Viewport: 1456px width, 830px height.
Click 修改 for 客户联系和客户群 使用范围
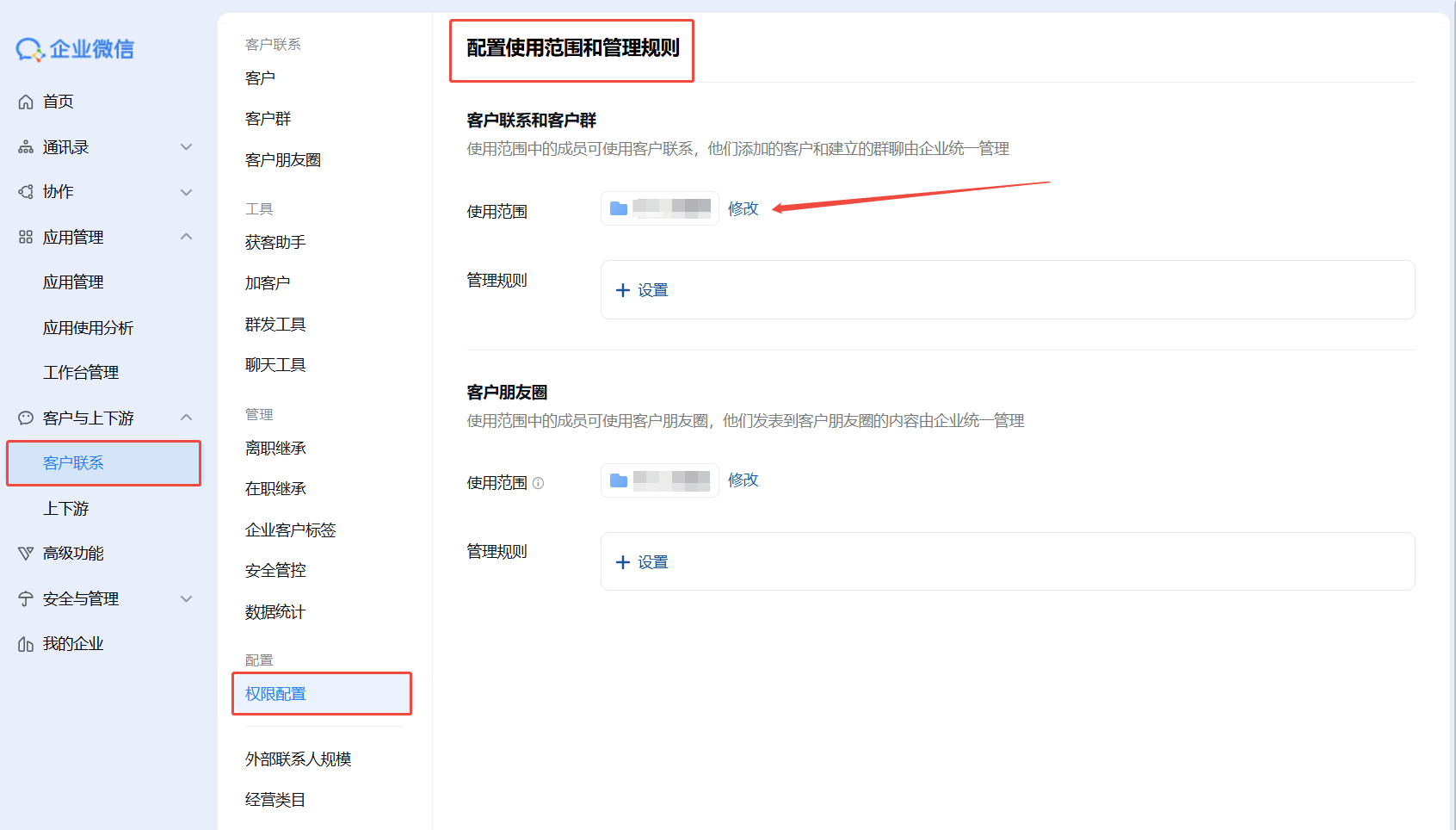(x=743, y=208)
